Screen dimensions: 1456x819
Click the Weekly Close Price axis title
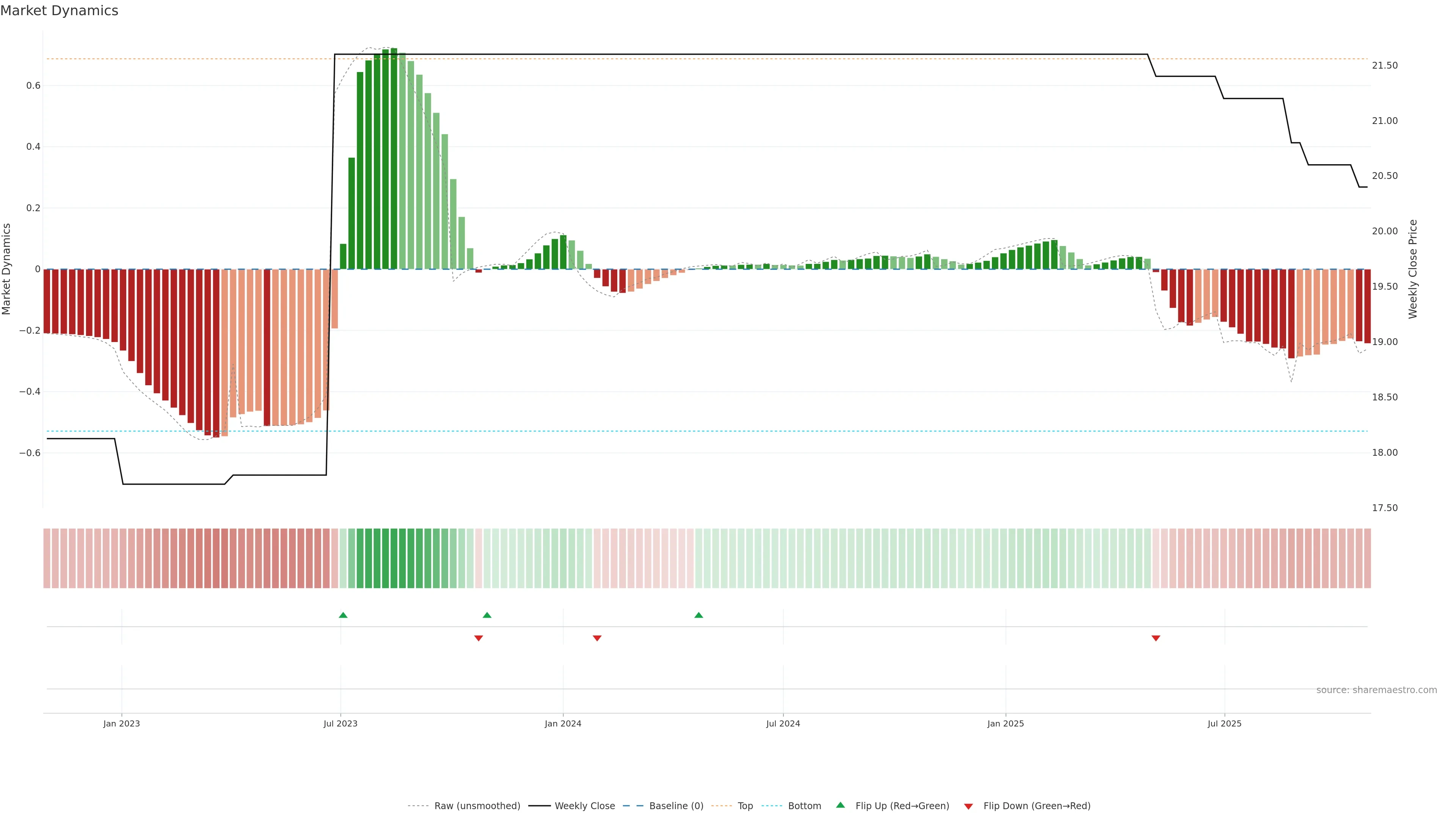tap(1412, 269)
